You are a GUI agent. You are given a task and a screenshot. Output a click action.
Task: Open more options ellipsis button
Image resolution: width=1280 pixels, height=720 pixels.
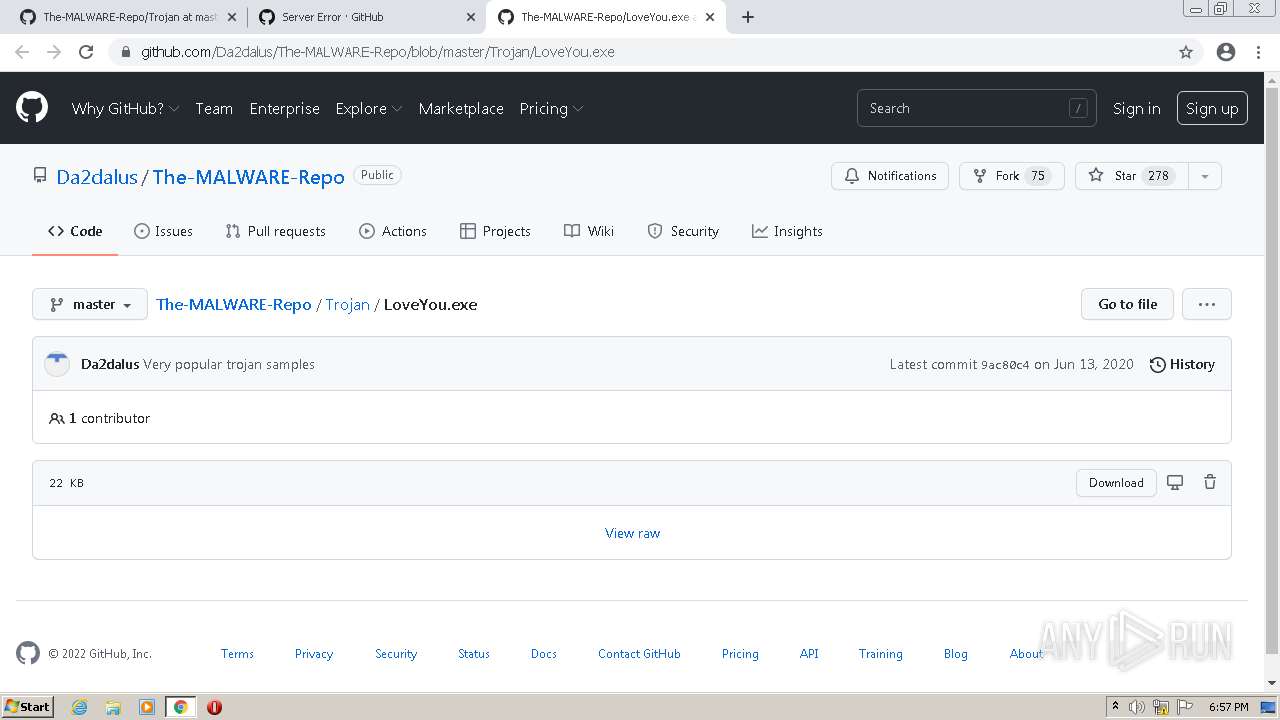coord(1207,304)
